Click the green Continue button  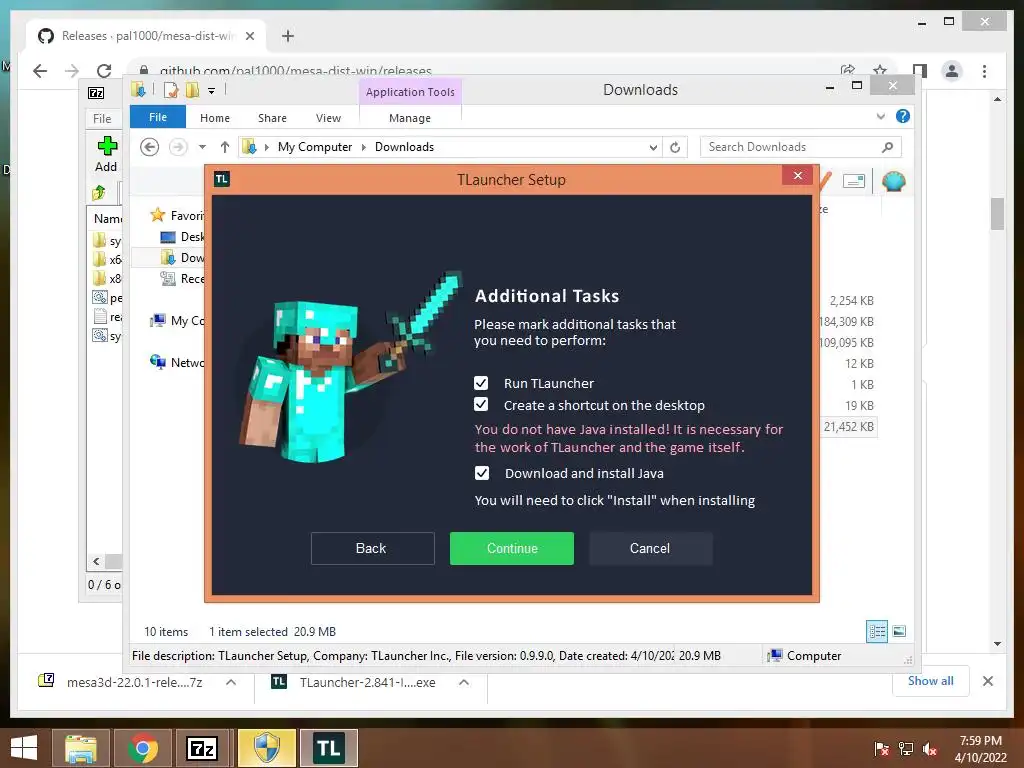point(511,548)
